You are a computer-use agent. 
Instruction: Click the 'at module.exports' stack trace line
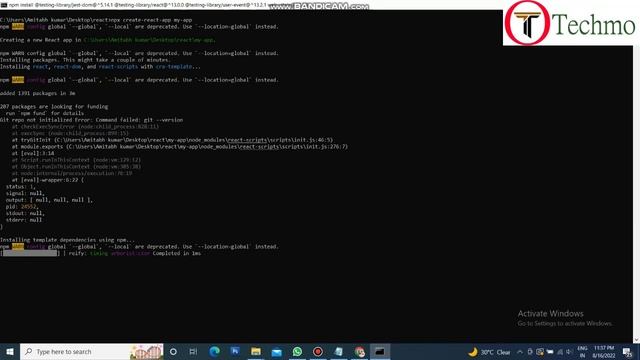(x=180, y=147)
